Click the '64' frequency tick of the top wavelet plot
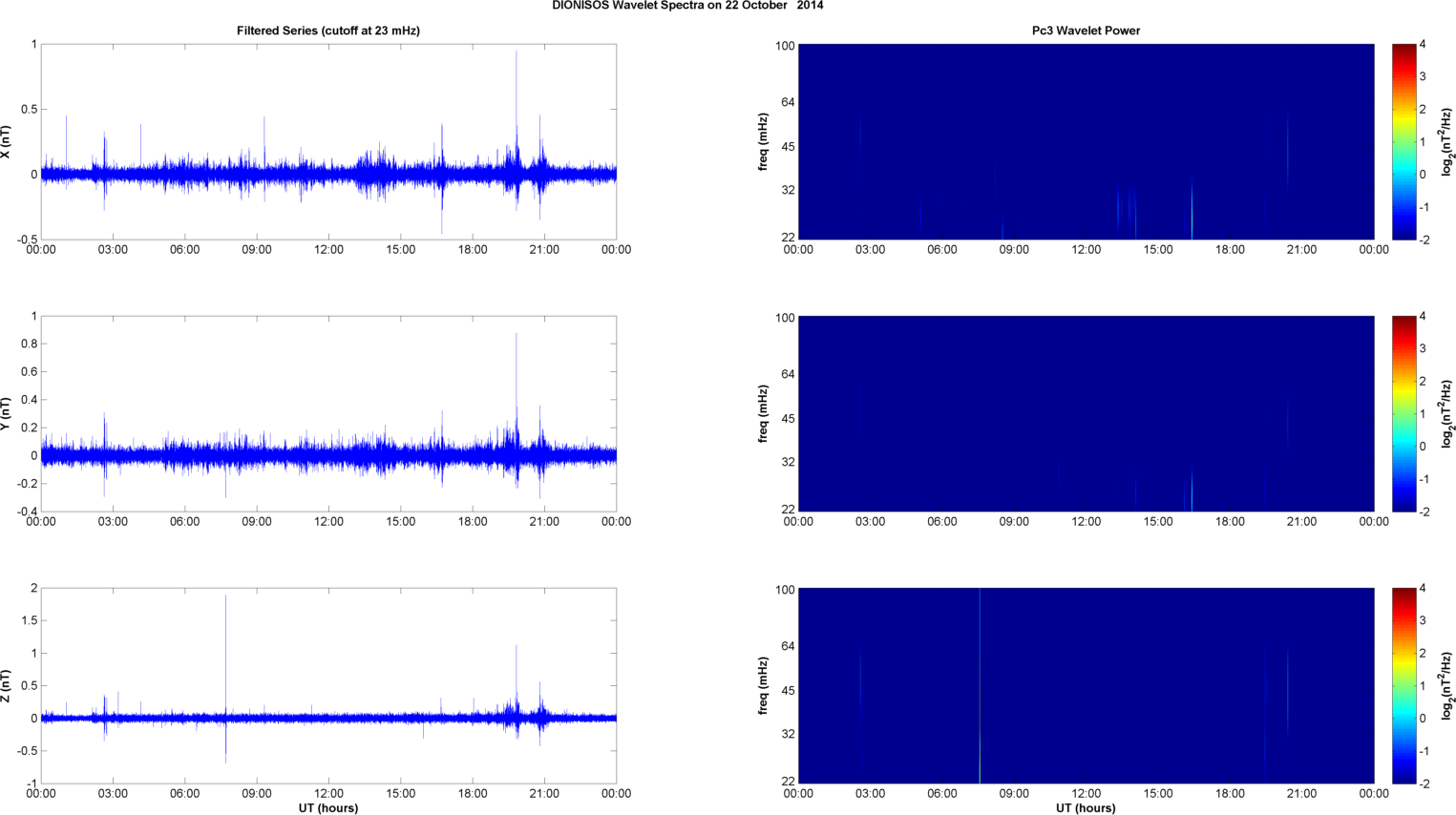Screen dimensions: 1456x815 pyautogui.click(x=788, y=102)
